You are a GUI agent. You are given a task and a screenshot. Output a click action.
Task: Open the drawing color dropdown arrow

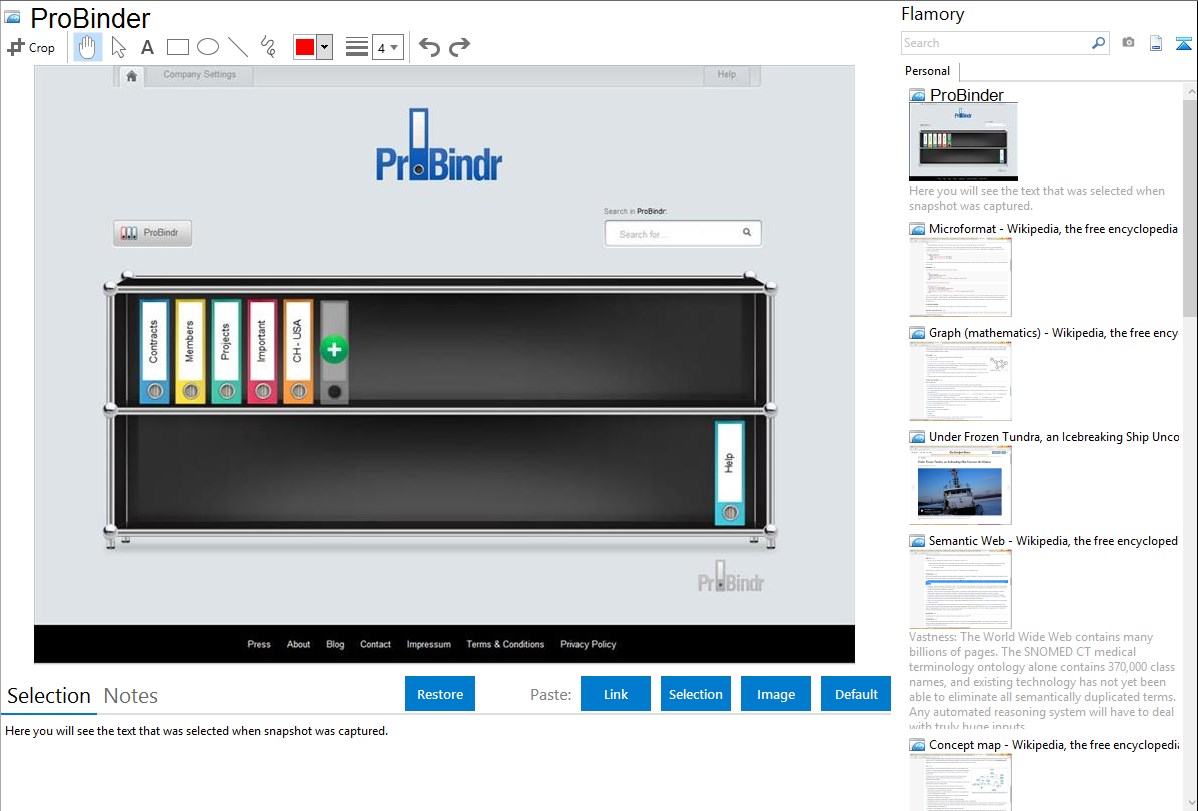325,47
